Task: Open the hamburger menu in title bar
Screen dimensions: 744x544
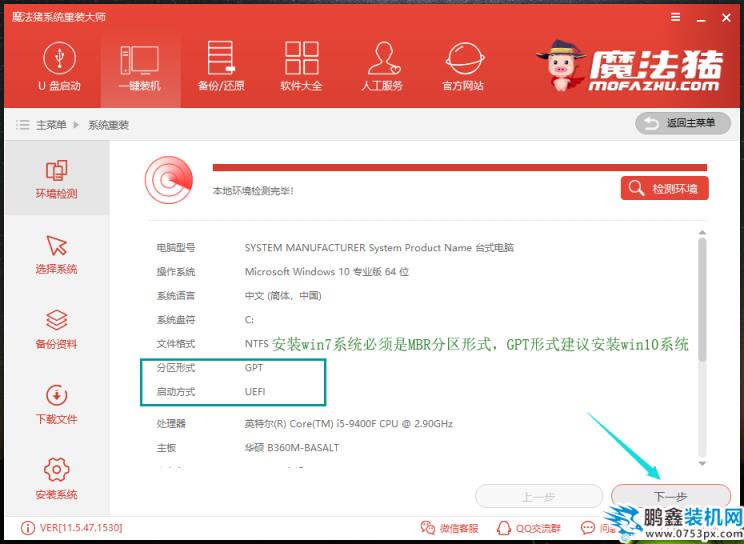Action: (x=676, y=18)
